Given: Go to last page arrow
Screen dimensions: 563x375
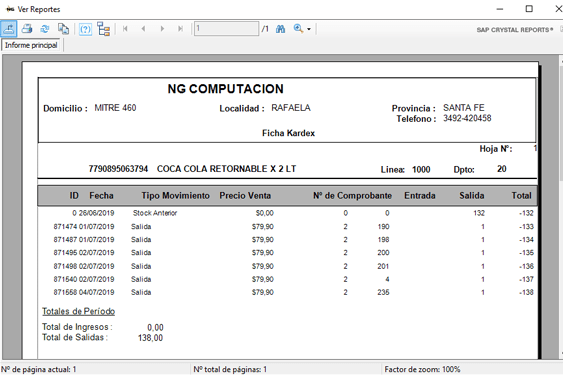Looking at the screenshot, I should click(x=180, y=29).
